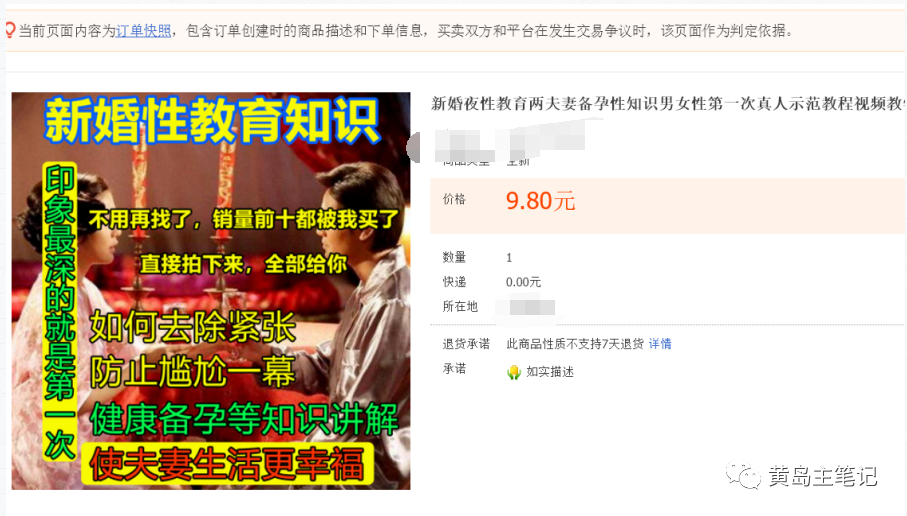Click the 退货承诺 label
Image resolution: width=907 pixels, height=516 pixels.
click(466, 344)
